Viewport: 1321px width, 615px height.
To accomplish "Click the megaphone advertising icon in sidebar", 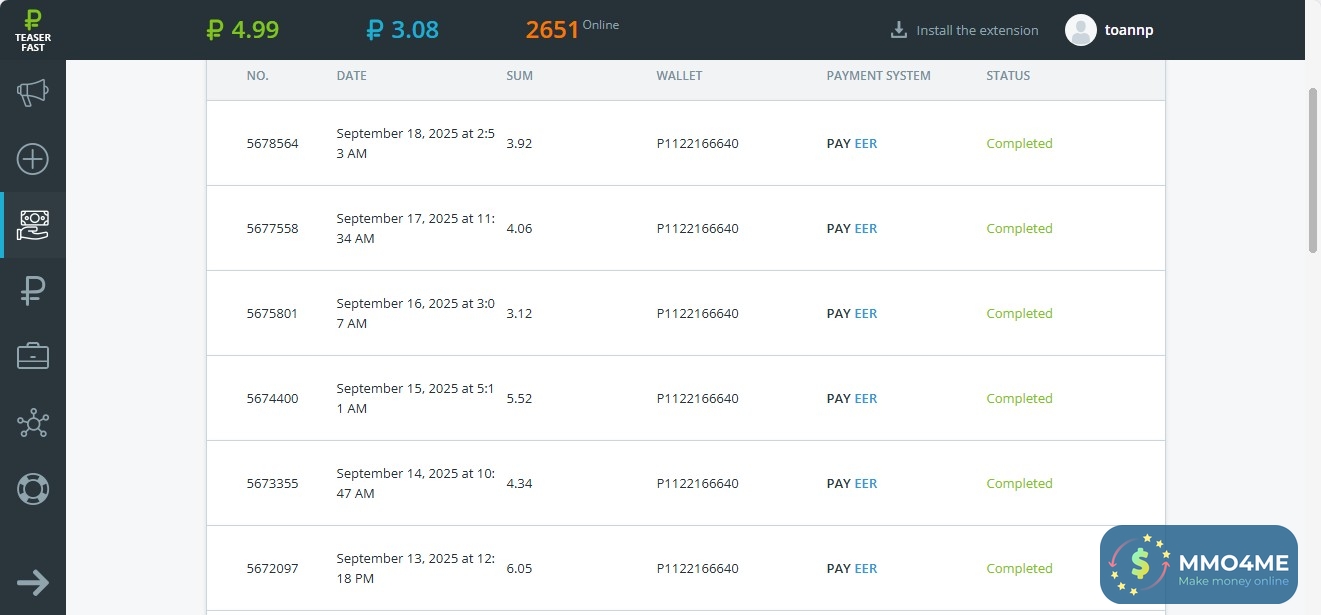I will click(x=33, y=94).
